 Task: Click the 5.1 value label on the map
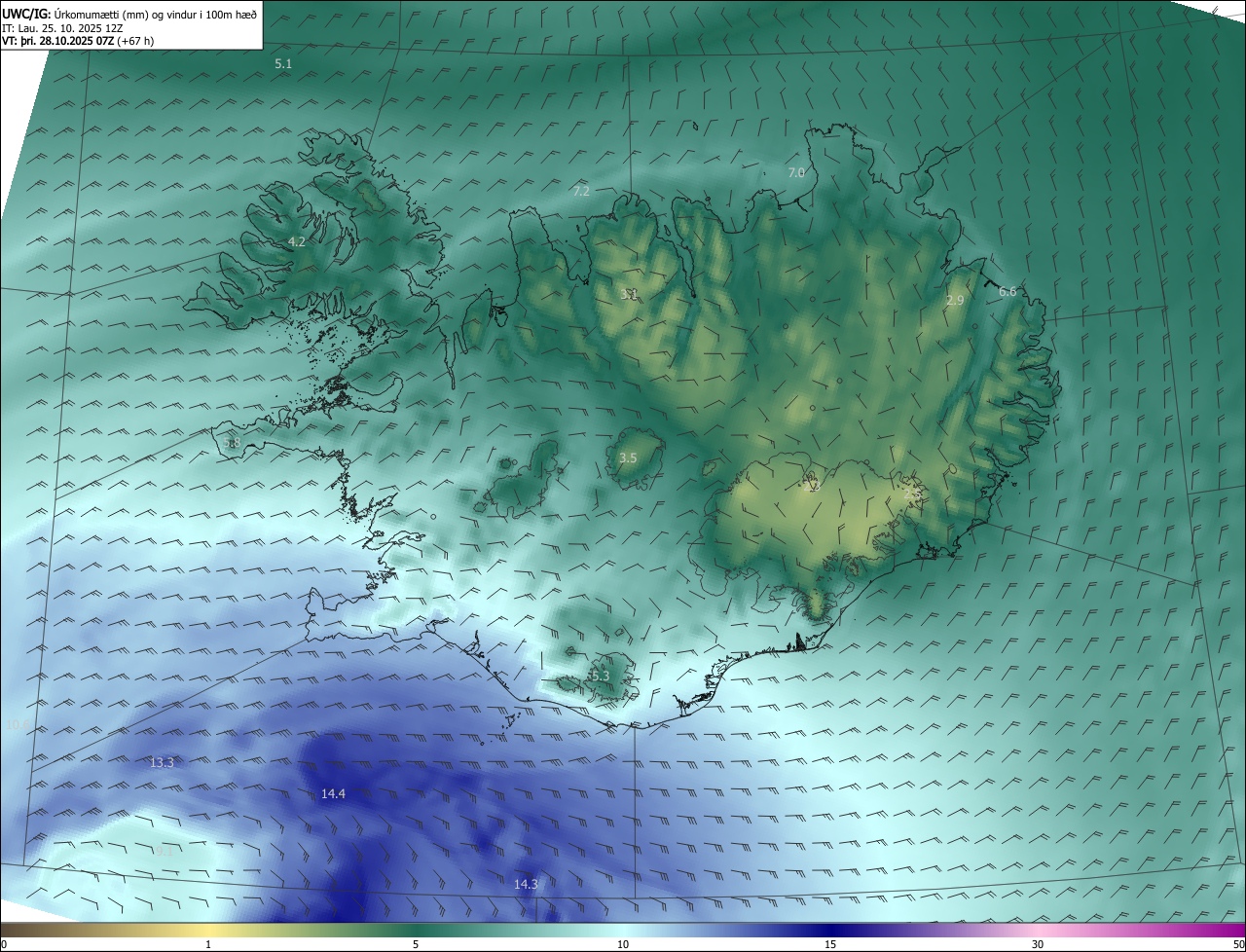coord(283,63)
